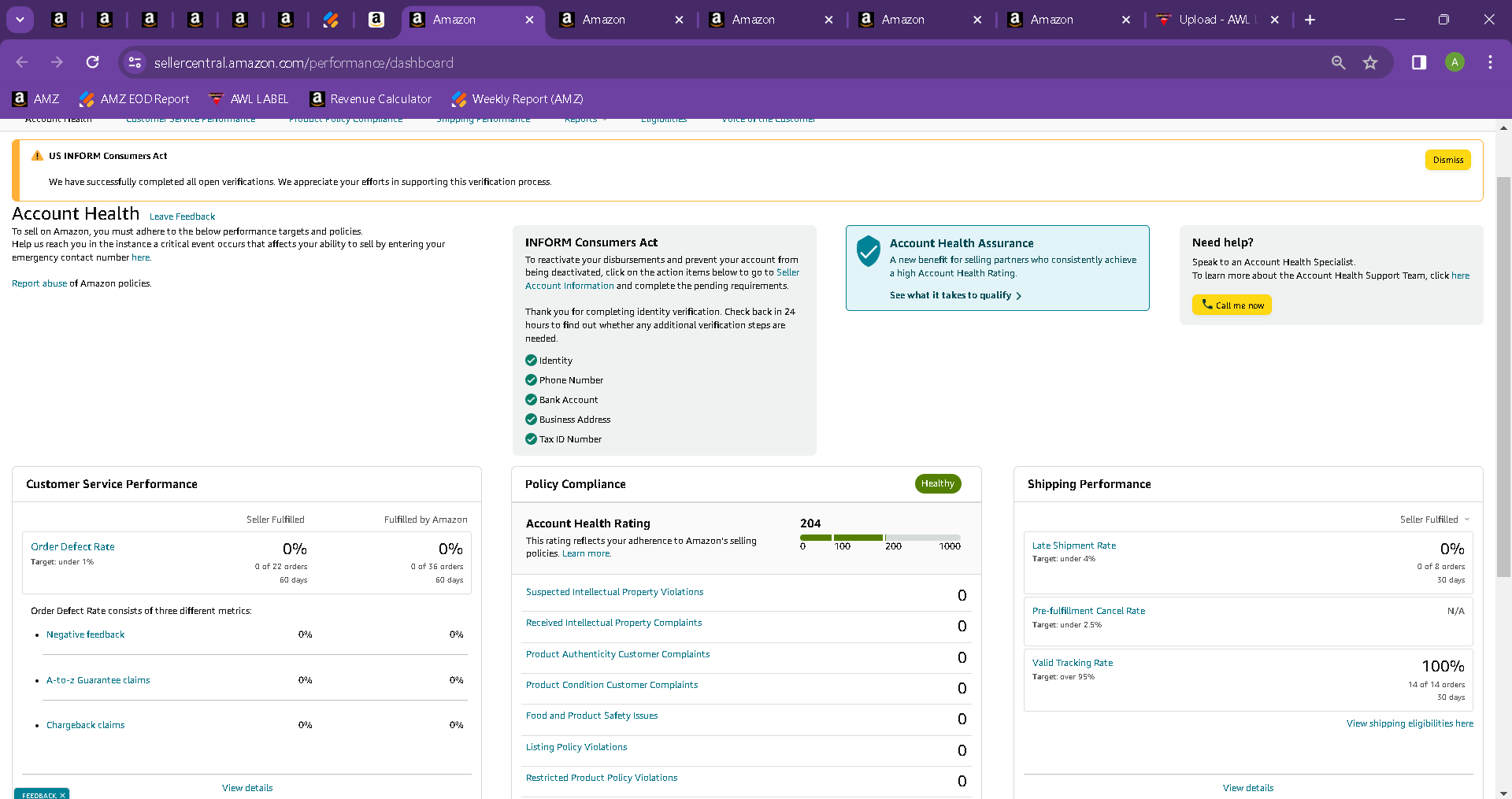Open Account Health Support Team 'here' link

[x=1460, y=276]
